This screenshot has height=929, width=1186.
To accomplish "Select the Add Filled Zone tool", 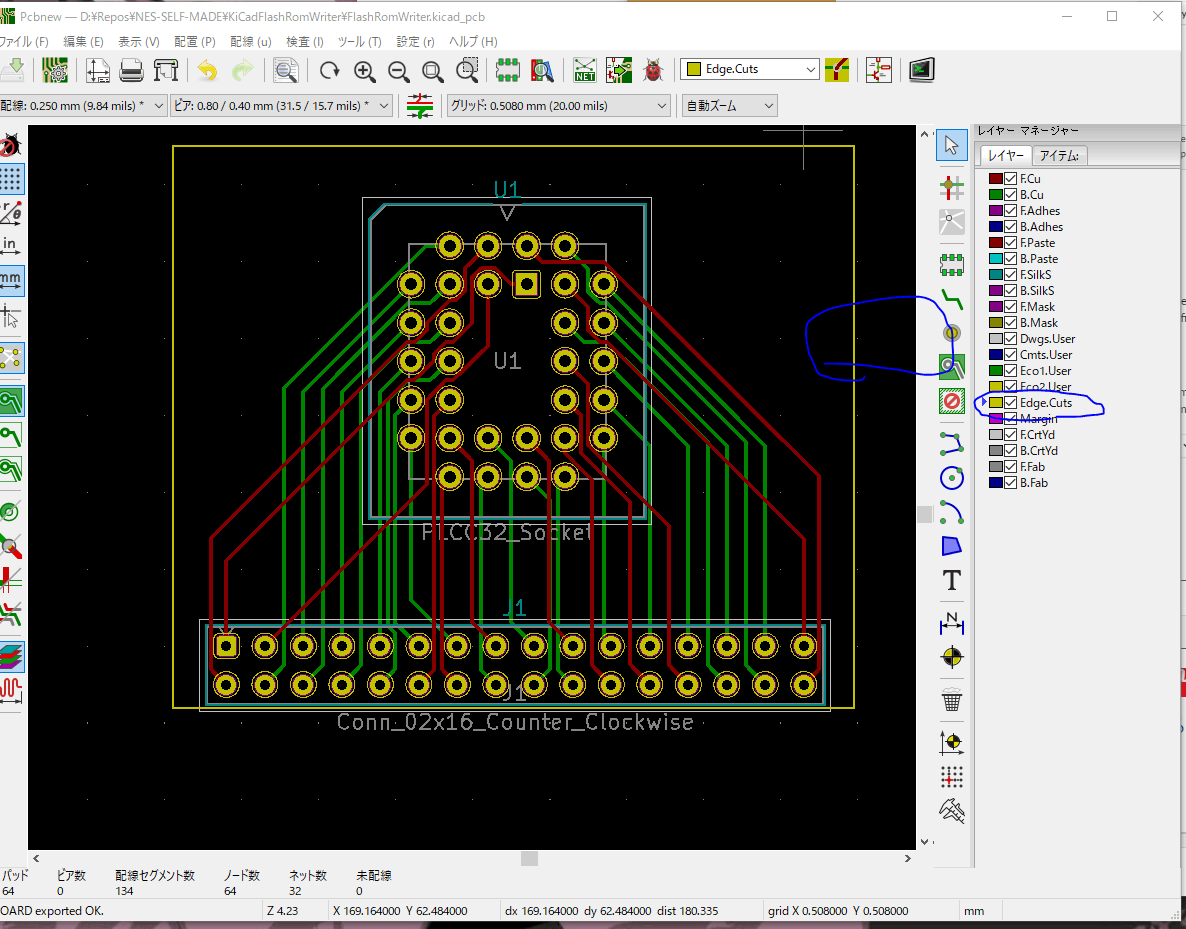I will (952, 367).
